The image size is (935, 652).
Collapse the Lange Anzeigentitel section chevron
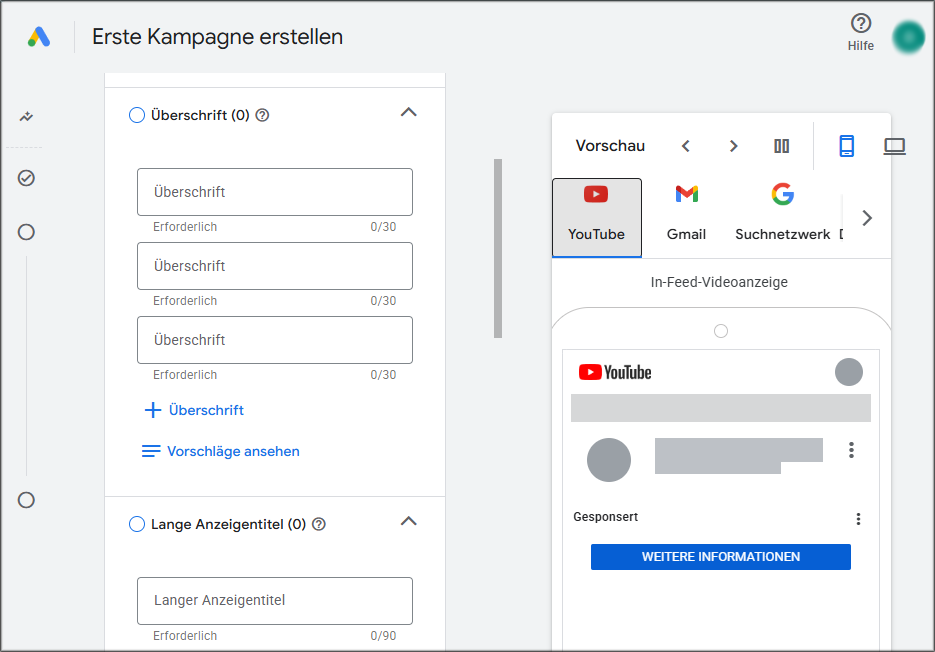(x=408, y=521)
